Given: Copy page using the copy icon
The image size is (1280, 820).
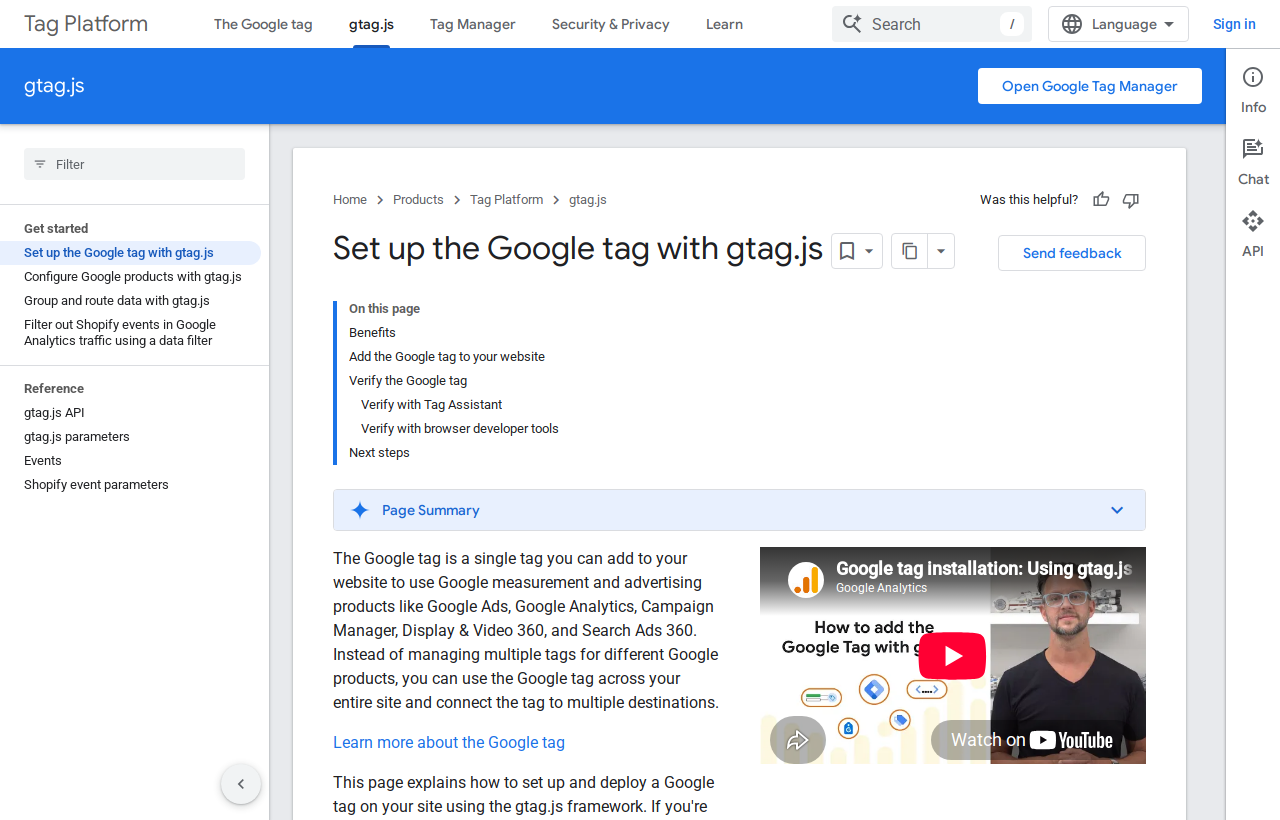Looking at the screenshot, I should point(909,251).
